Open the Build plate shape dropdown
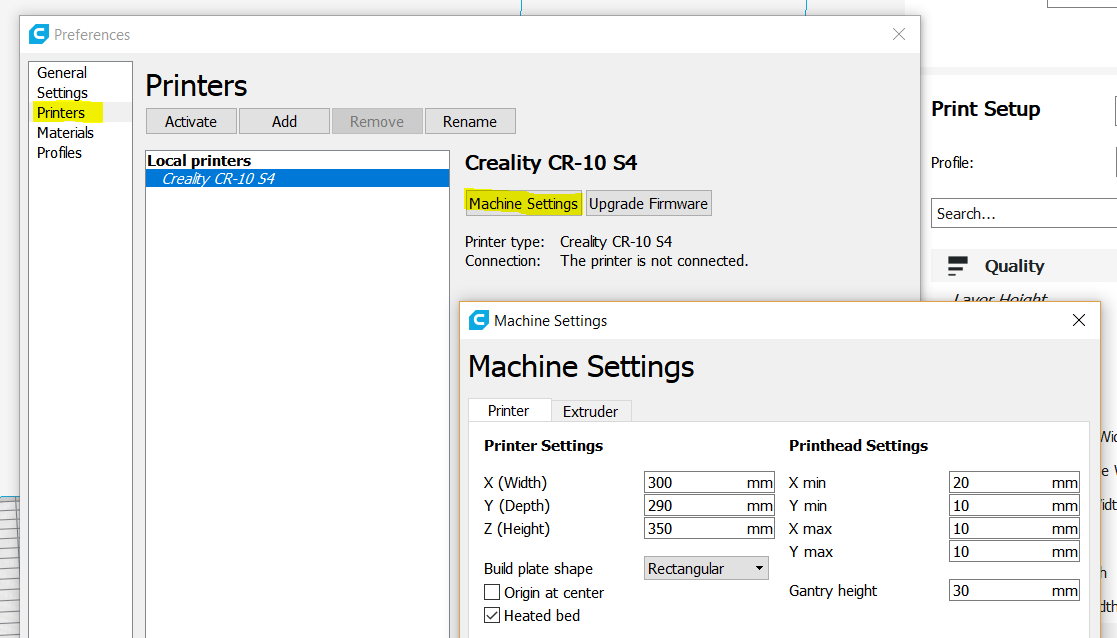The height and width of the screenshot is (638, 1117). (x=707, y=568)
